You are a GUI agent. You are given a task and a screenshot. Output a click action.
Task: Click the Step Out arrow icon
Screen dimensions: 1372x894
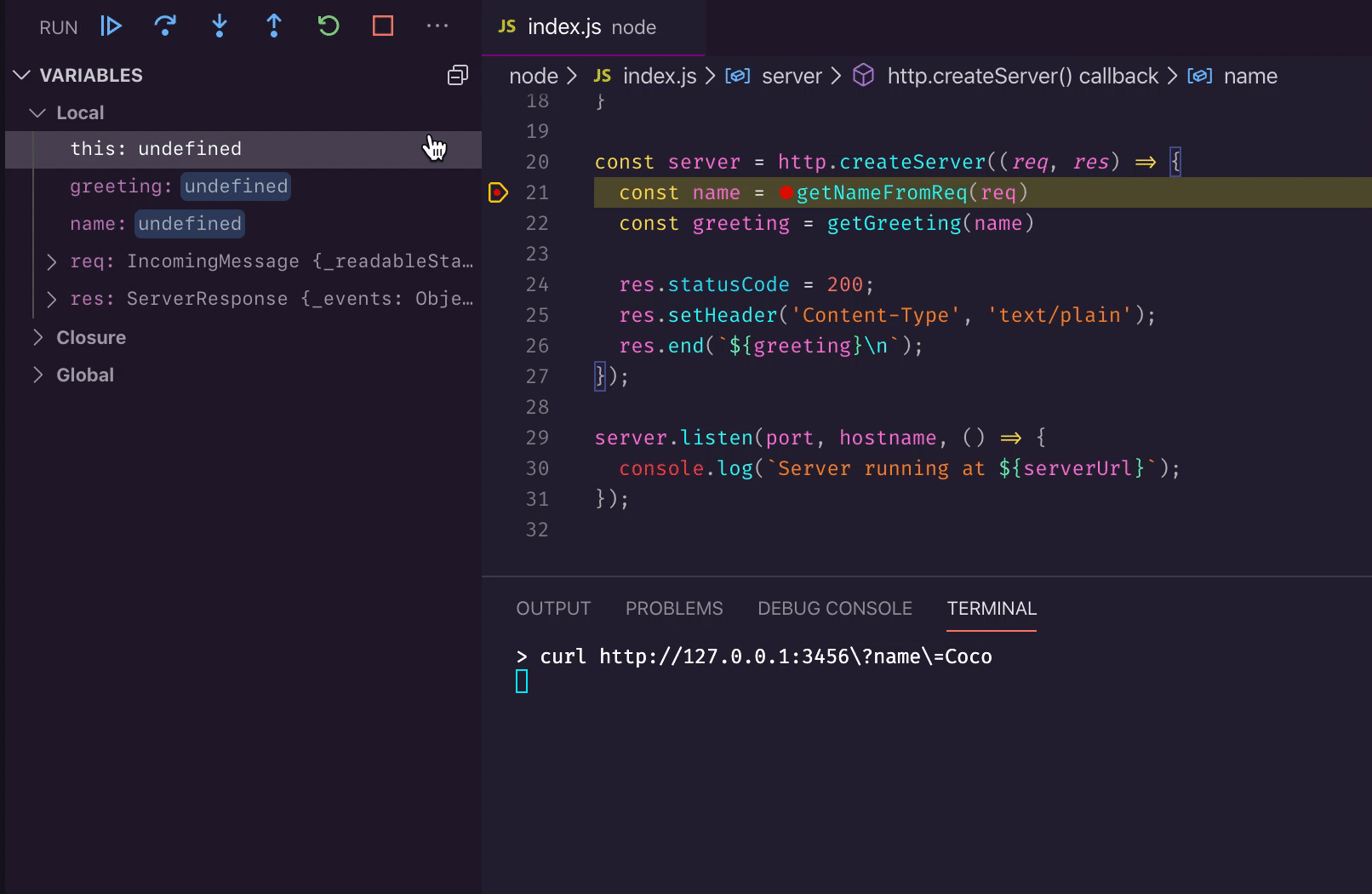pos(274,26)
